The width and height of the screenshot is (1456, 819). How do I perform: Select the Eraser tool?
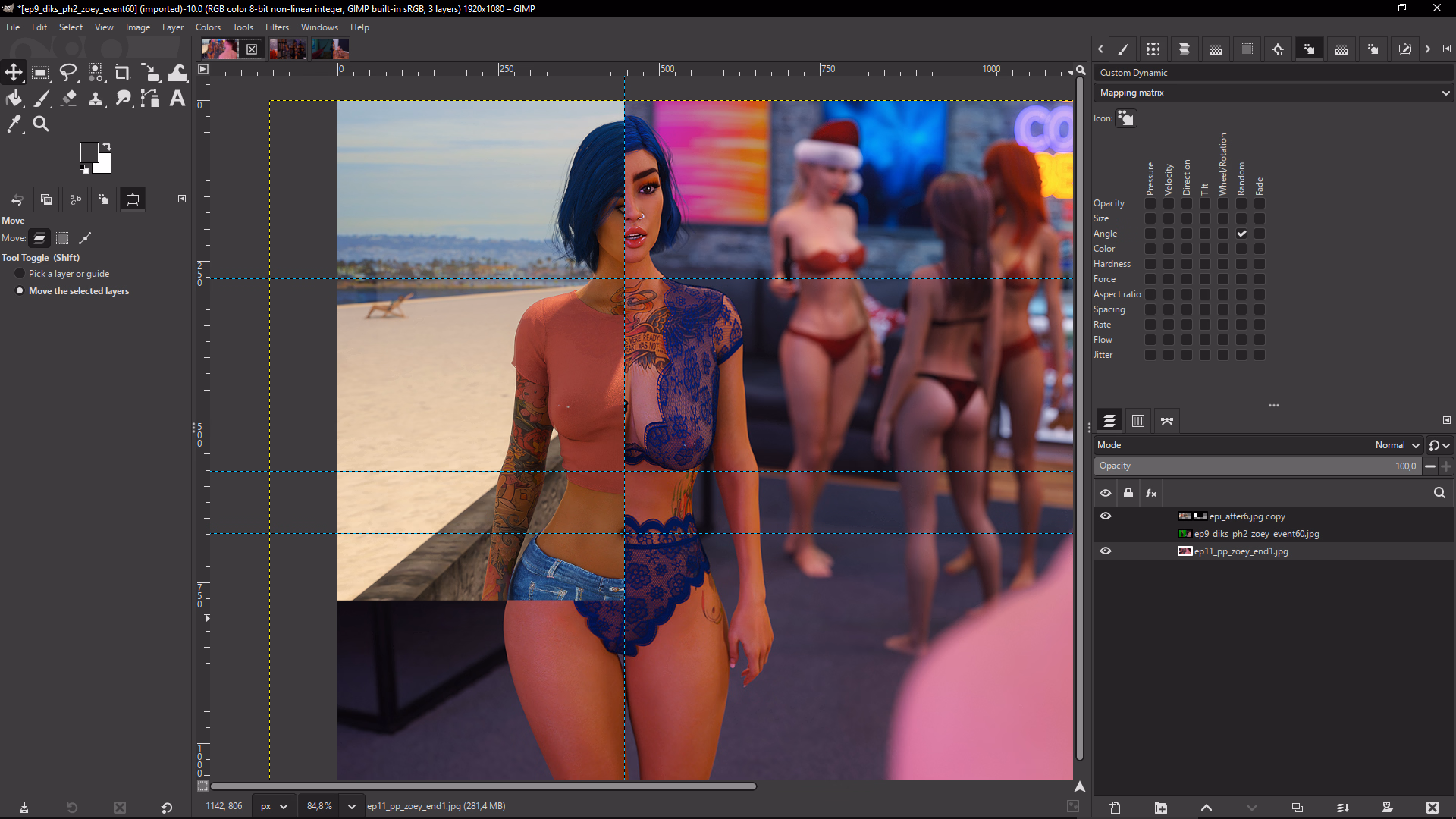(68, 98)
